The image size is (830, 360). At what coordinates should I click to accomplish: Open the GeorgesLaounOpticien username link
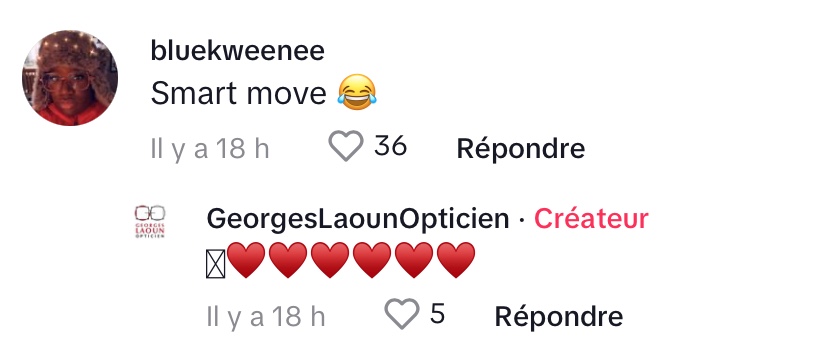click(358, 219)
